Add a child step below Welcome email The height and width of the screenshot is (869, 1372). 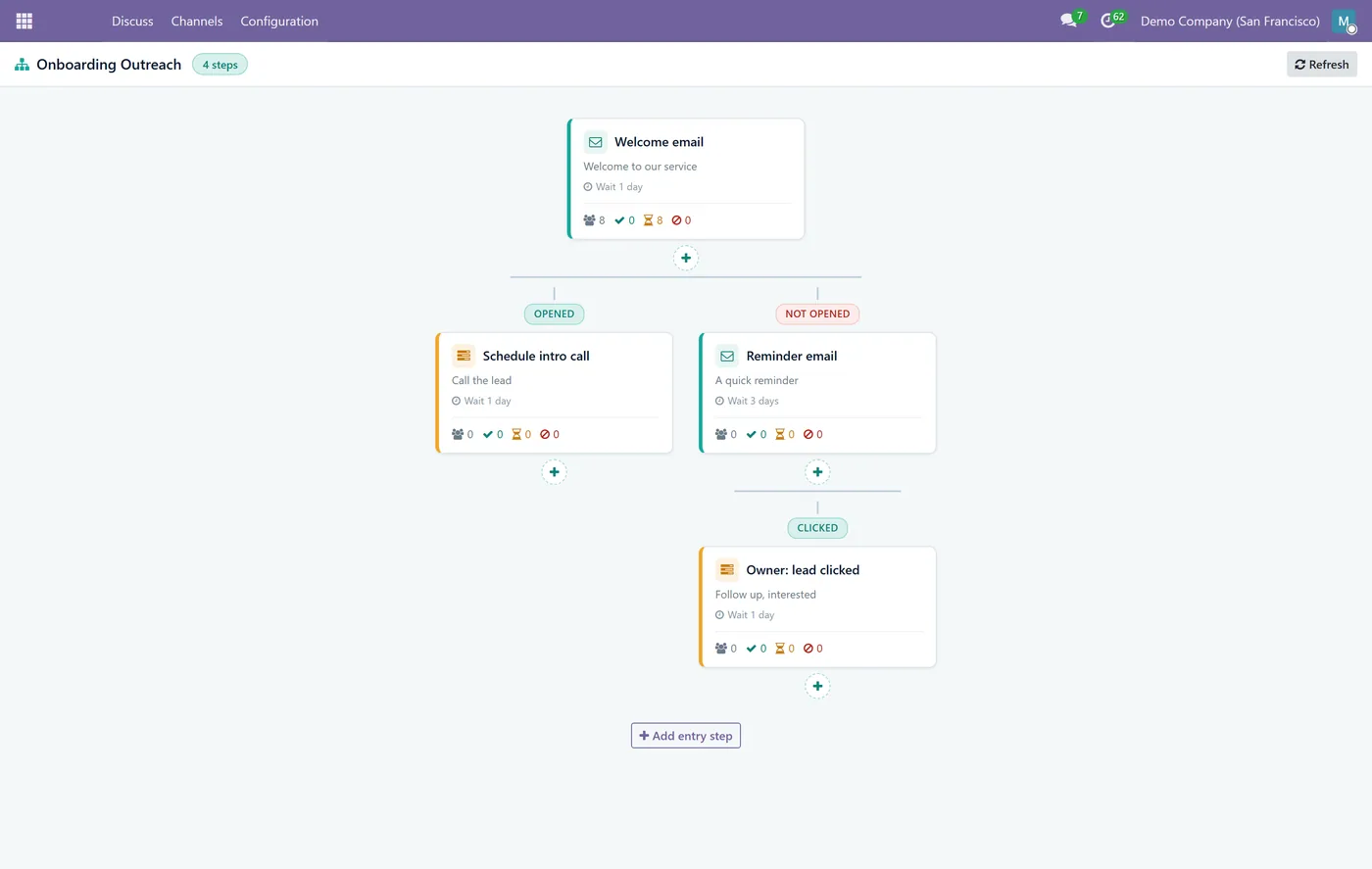686,259
